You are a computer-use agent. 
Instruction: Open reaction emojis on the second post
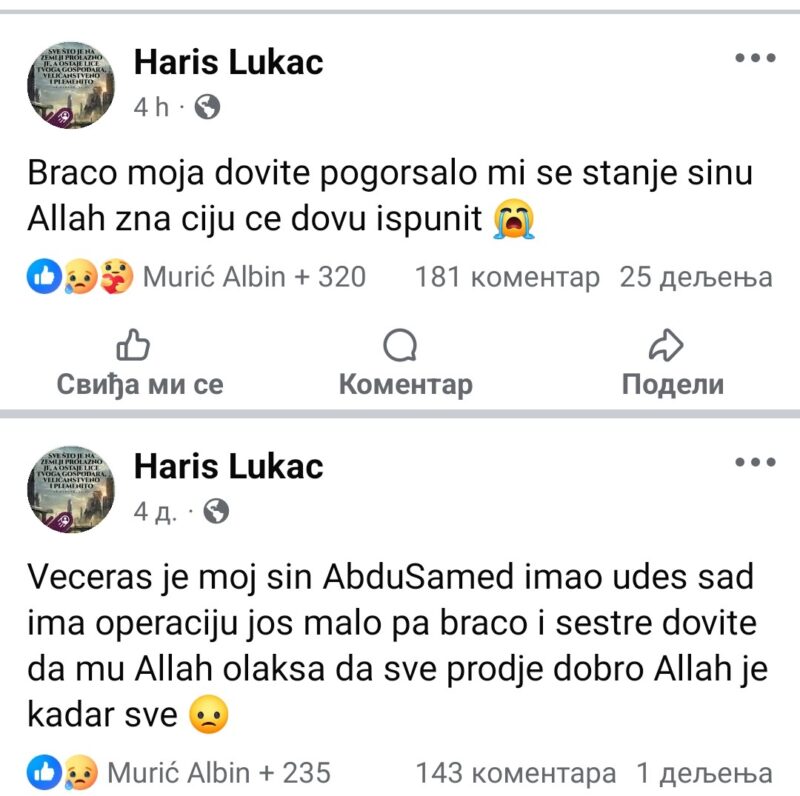62,772
